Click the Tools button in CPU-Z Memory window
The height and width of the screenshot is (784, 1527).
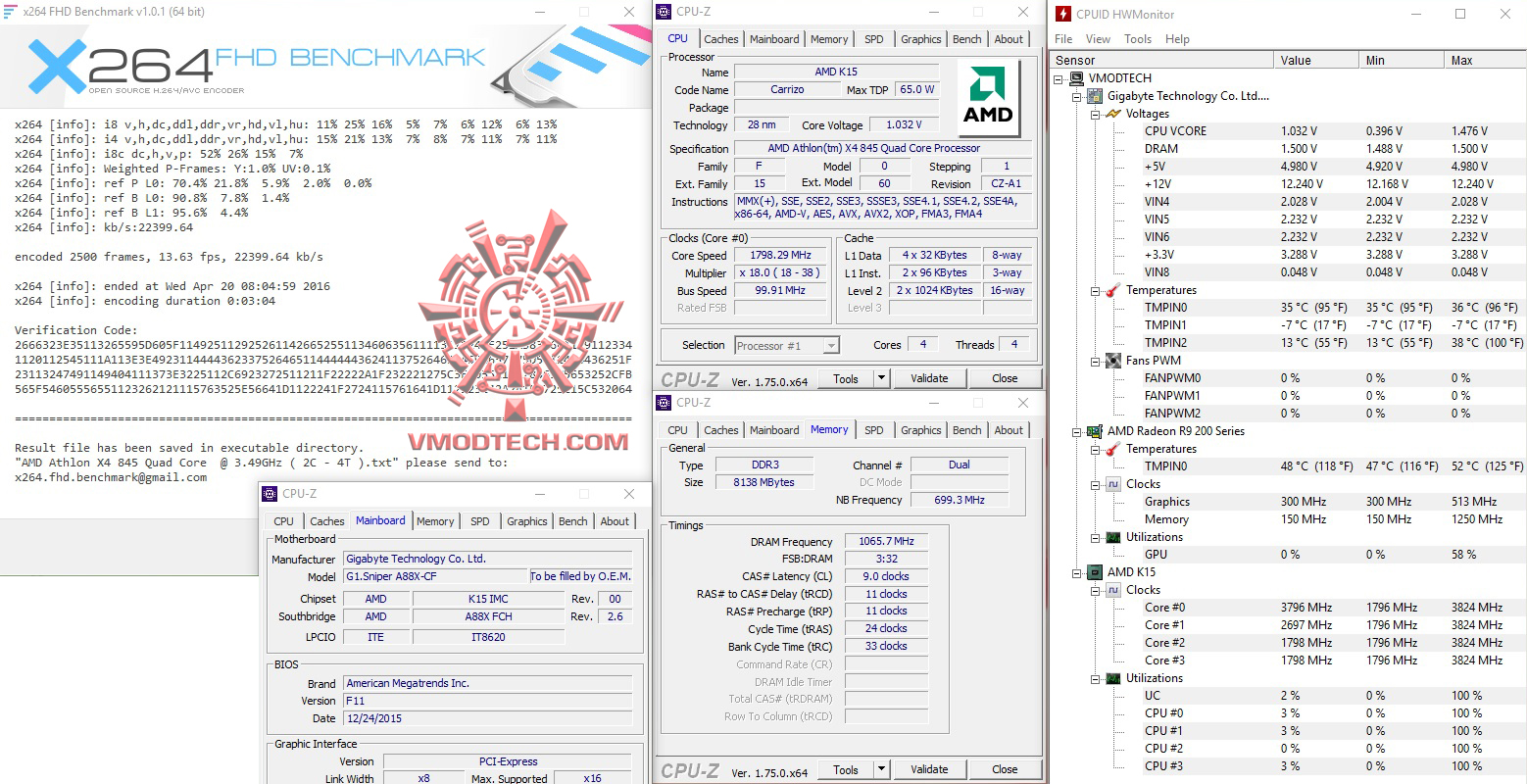pyautogui.click(x=846, y=770)
